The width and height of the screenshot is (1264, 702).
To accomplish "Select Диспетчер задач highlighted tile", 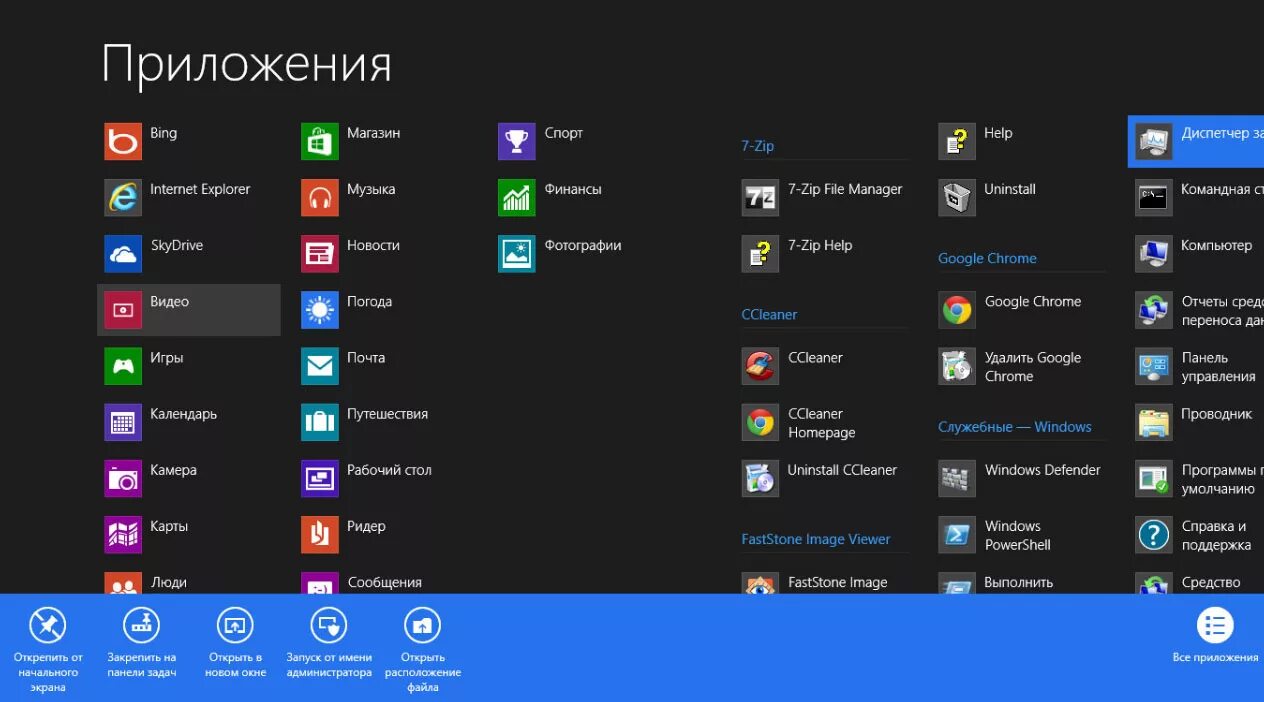I will coord(1196,141).
